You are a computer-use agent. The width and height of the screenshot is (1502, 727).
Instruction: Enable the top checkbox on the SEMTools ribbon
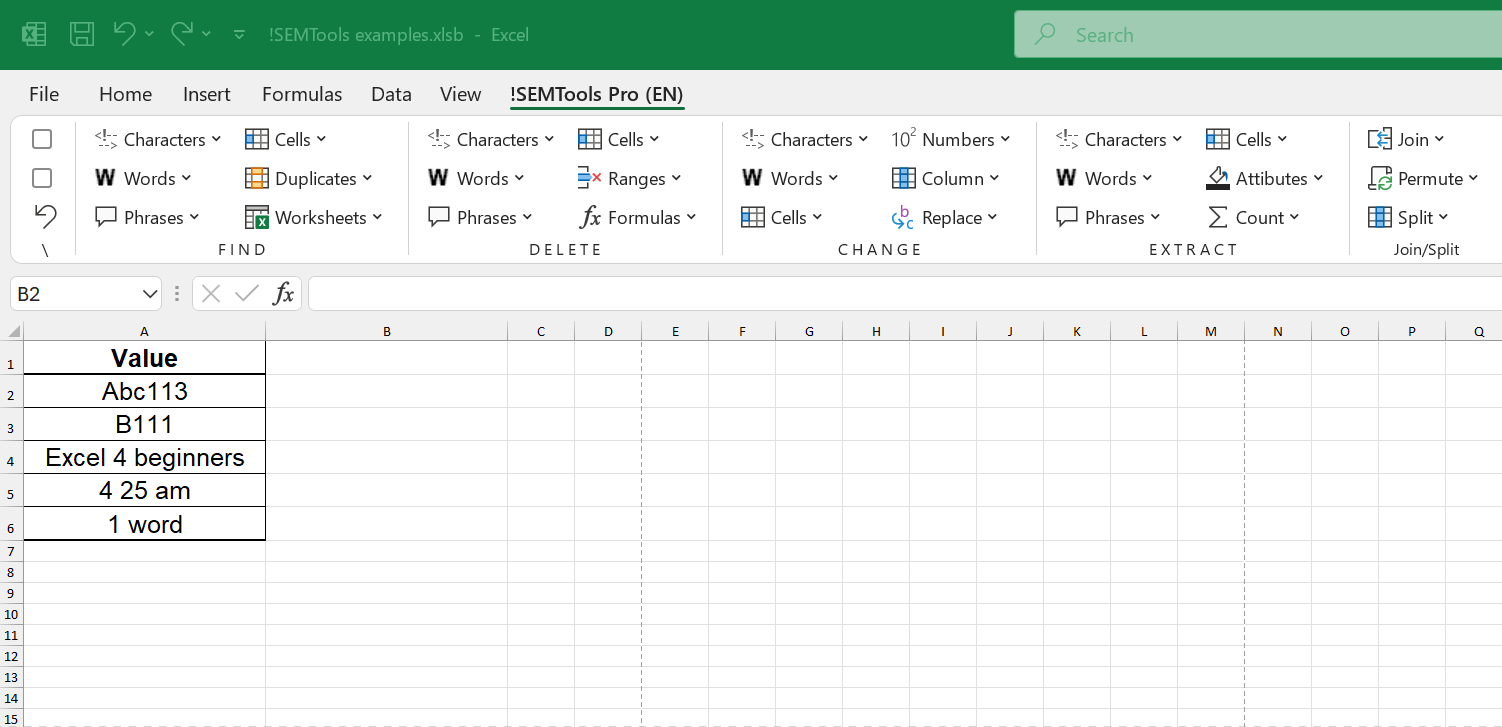[x=41, y=139]
